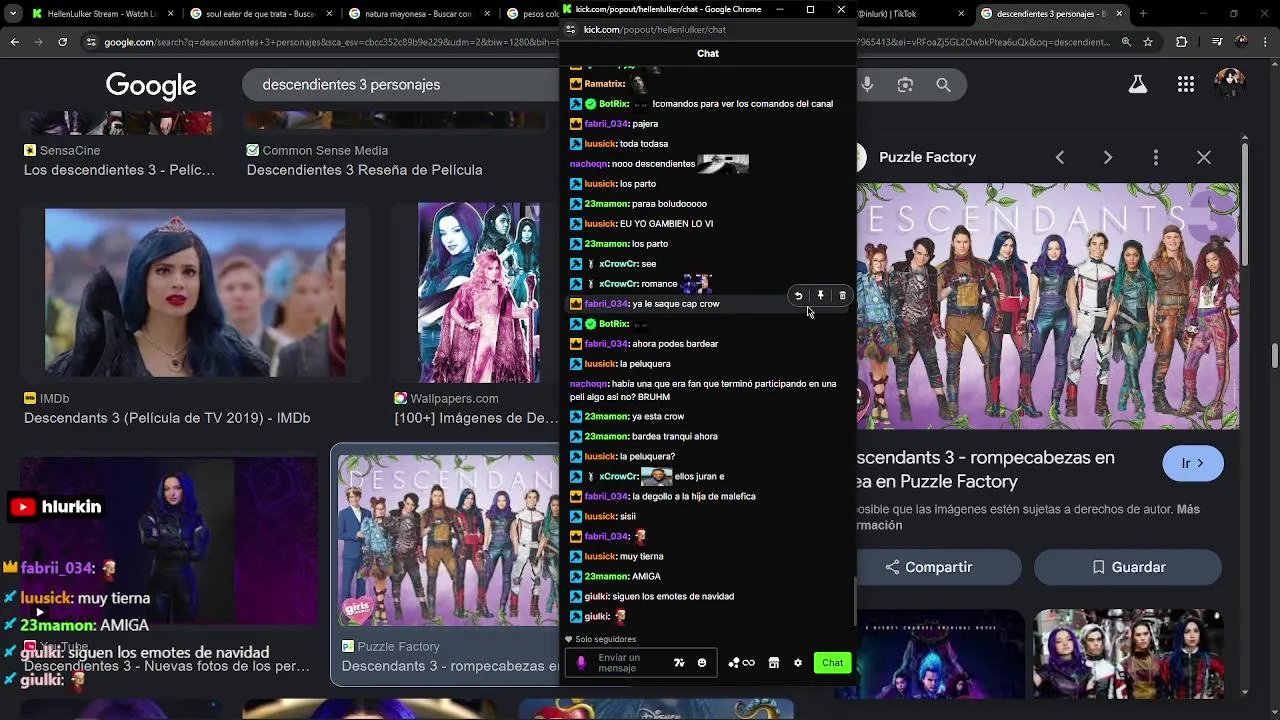Show previous image in the Puzzle Factory panel
Viewport: 1280px width, 720px height.
click(1060, 157)
